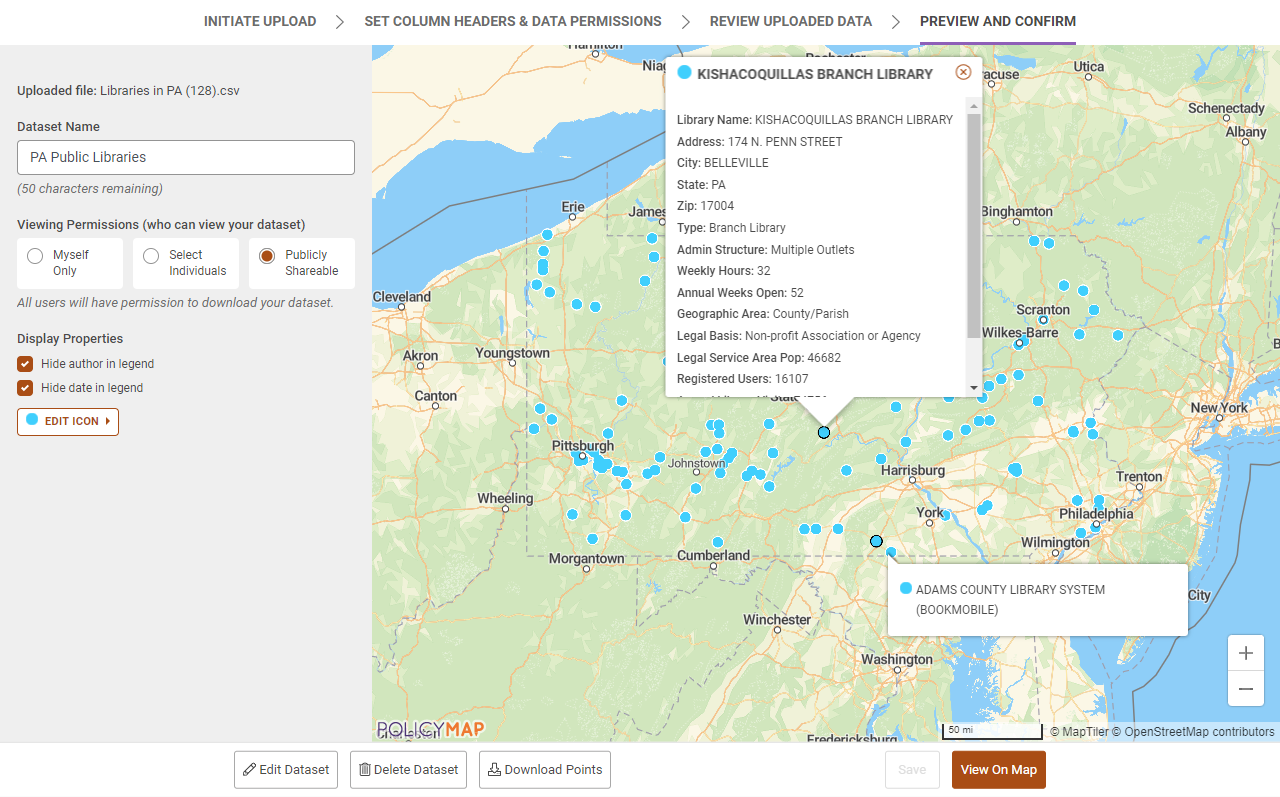
Task: Click the Edit Icon button
Action: [68, 421]
